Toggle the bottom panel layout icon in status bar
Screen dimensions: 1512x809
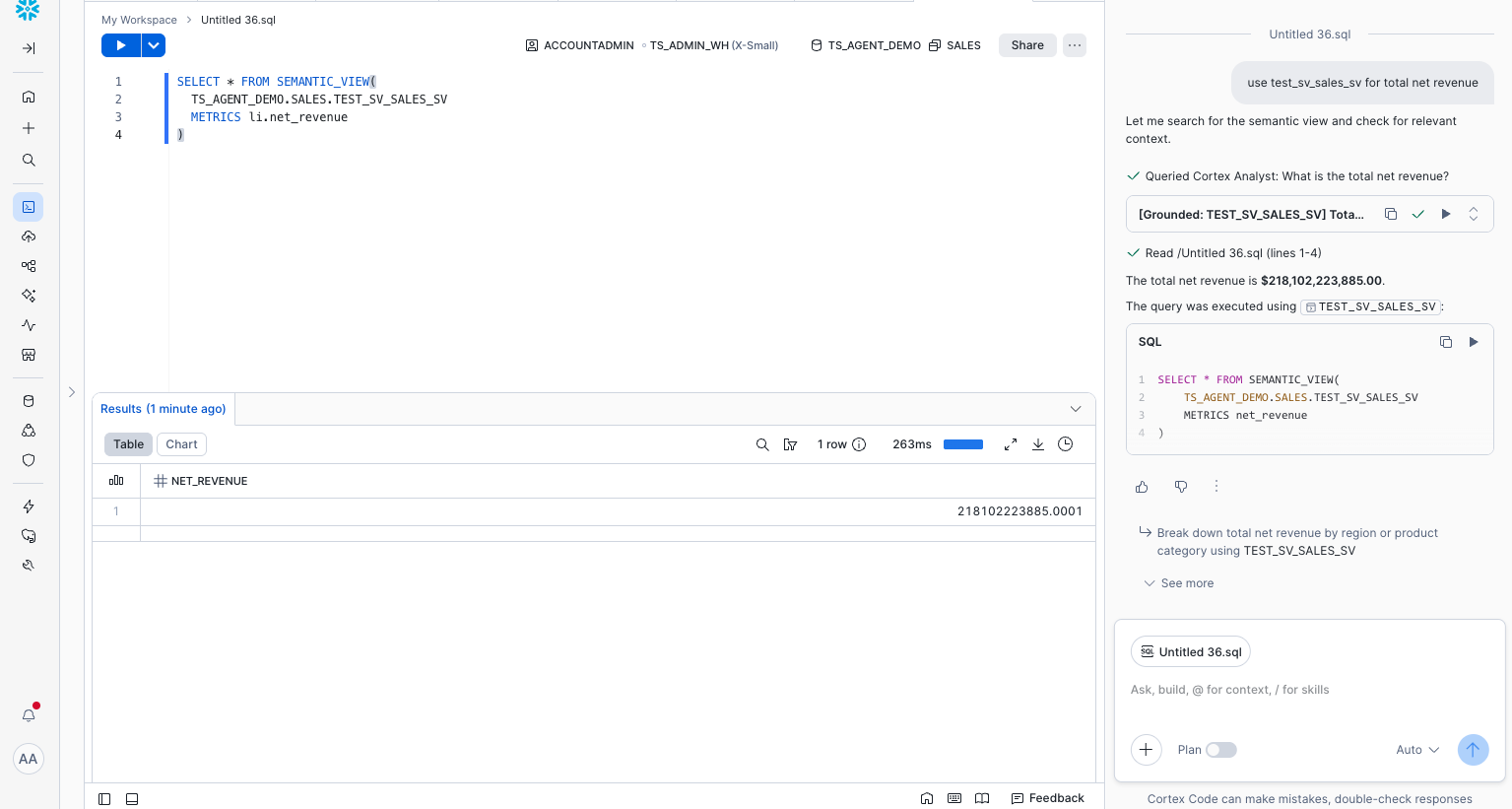click(132, 799)
